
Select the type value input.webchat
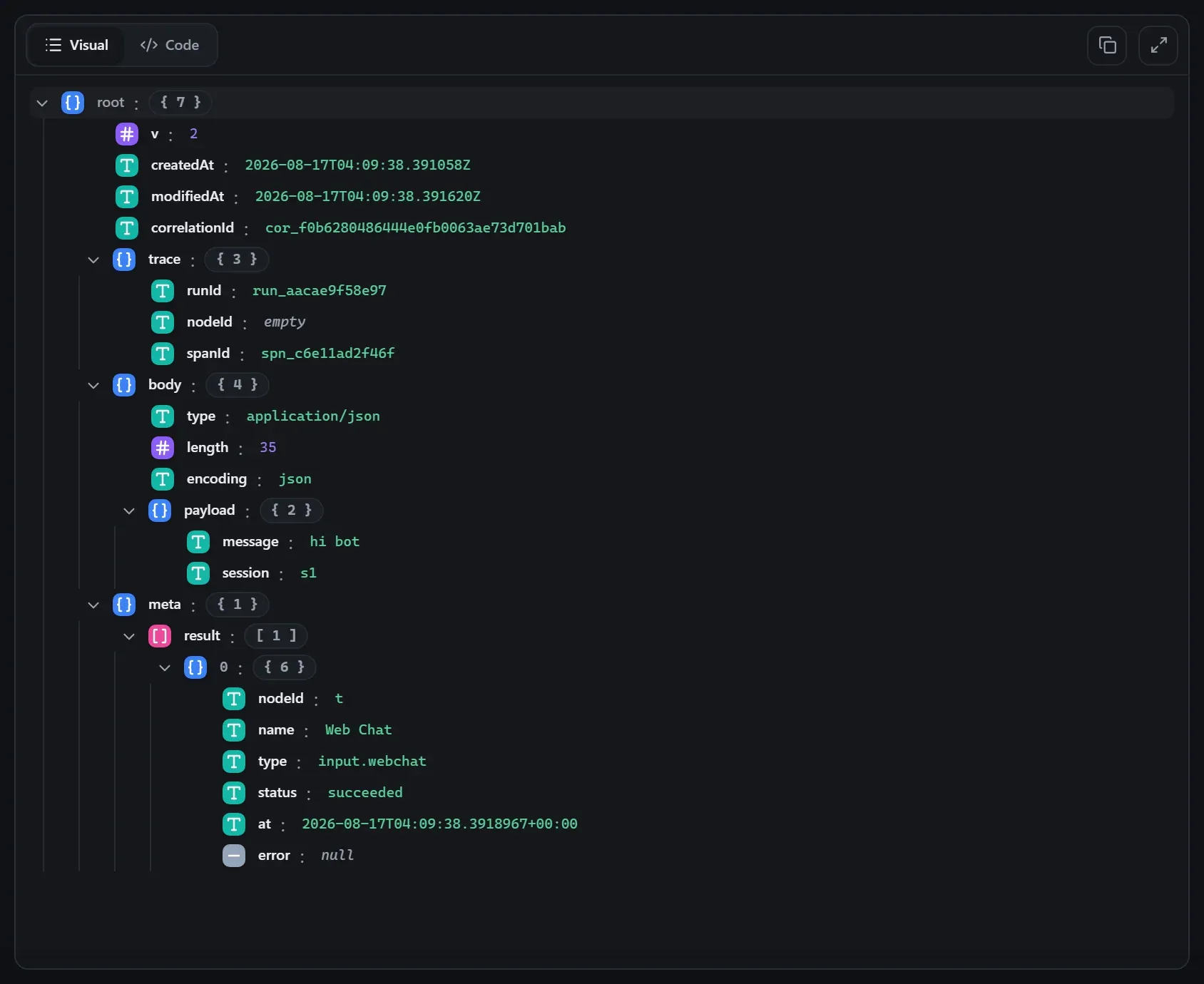click(x=372, y=762)
